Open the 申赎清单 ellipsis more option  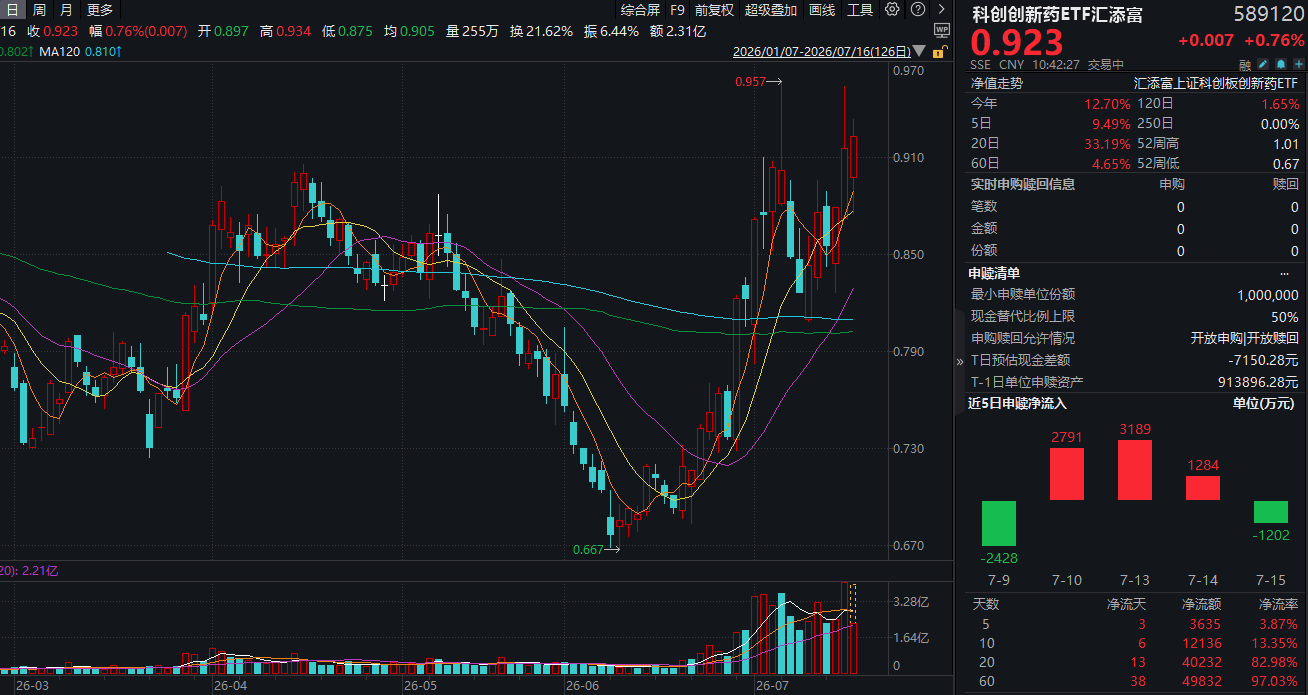(x=1284, y=273)
